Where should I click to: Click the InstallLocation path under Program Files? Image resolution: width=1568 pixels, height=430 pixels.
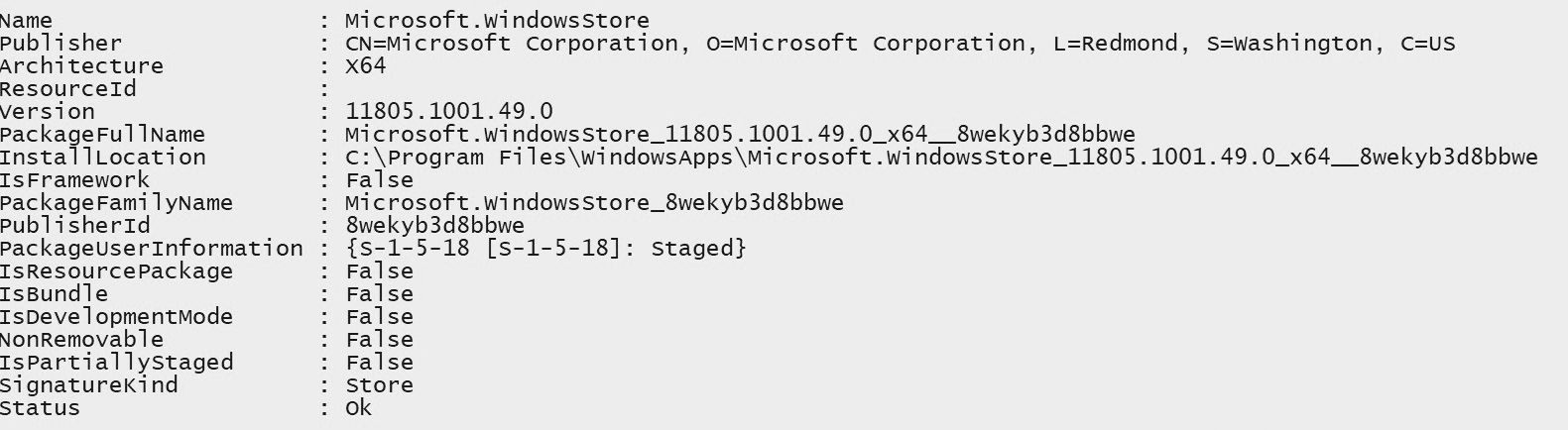pyautogui.click(x=941, y=158)
